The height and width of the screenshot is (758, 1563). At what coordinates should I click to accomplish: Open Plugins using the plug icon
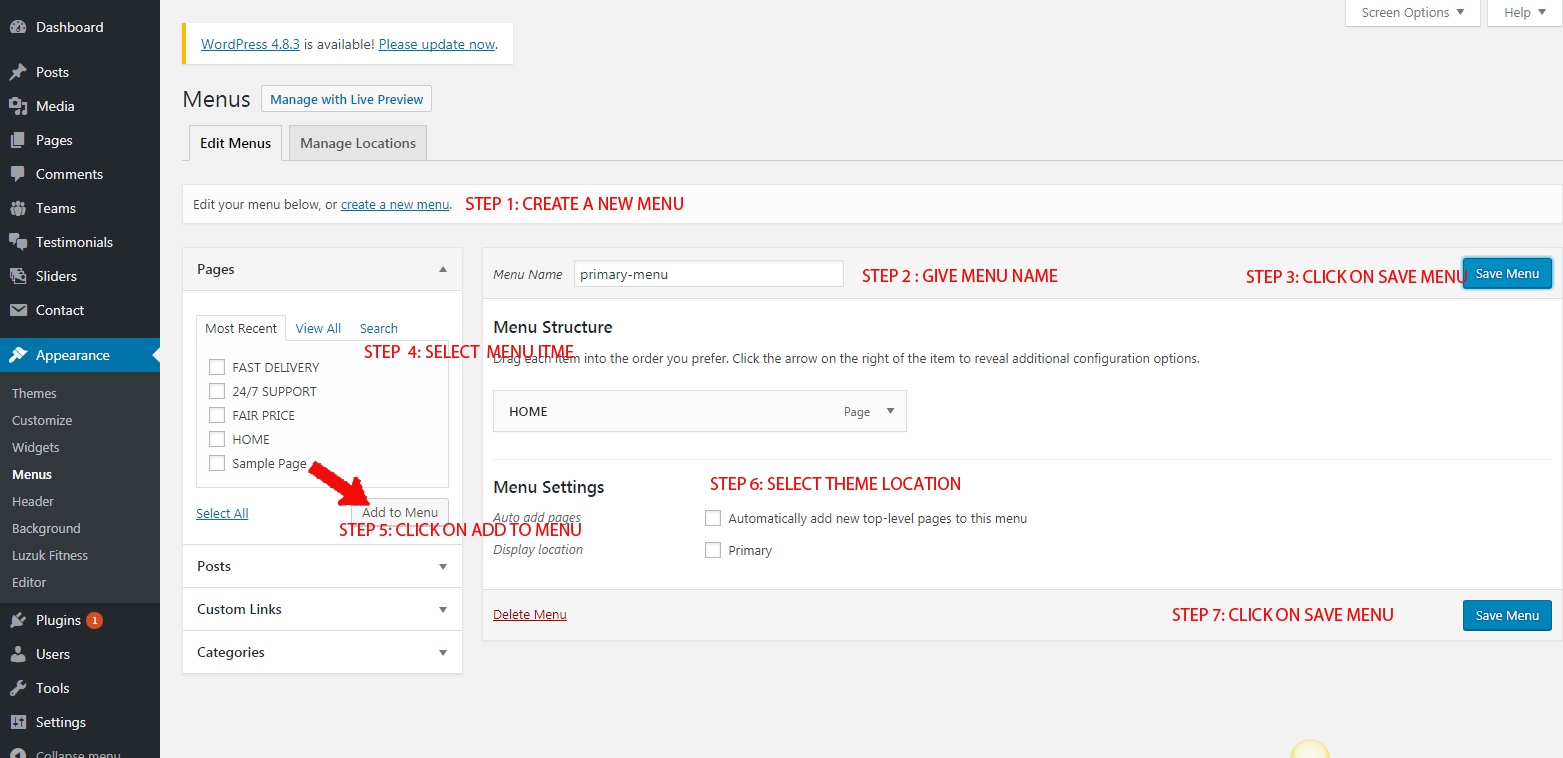coord(20,620)
